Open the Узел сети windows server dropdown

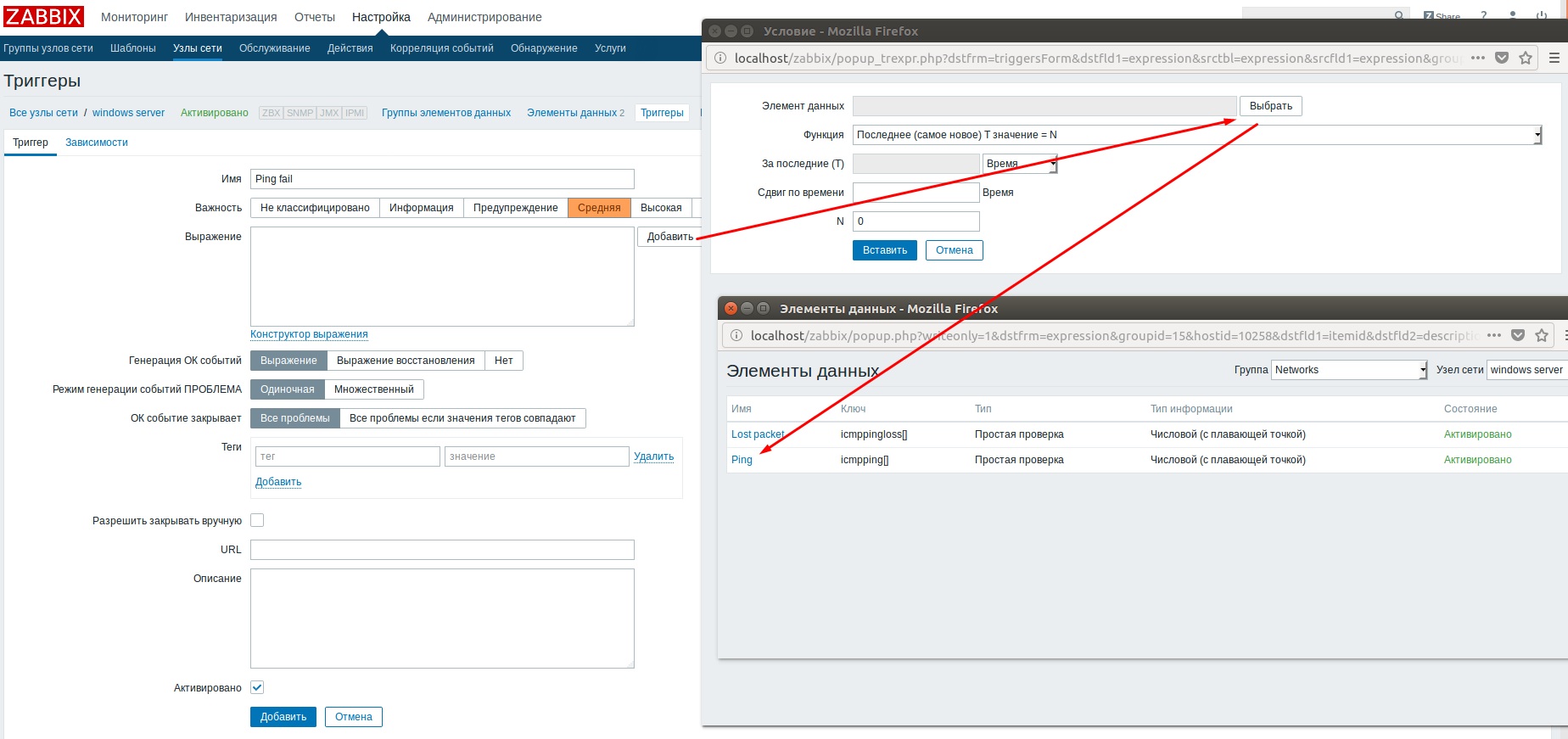point(1526,370)
